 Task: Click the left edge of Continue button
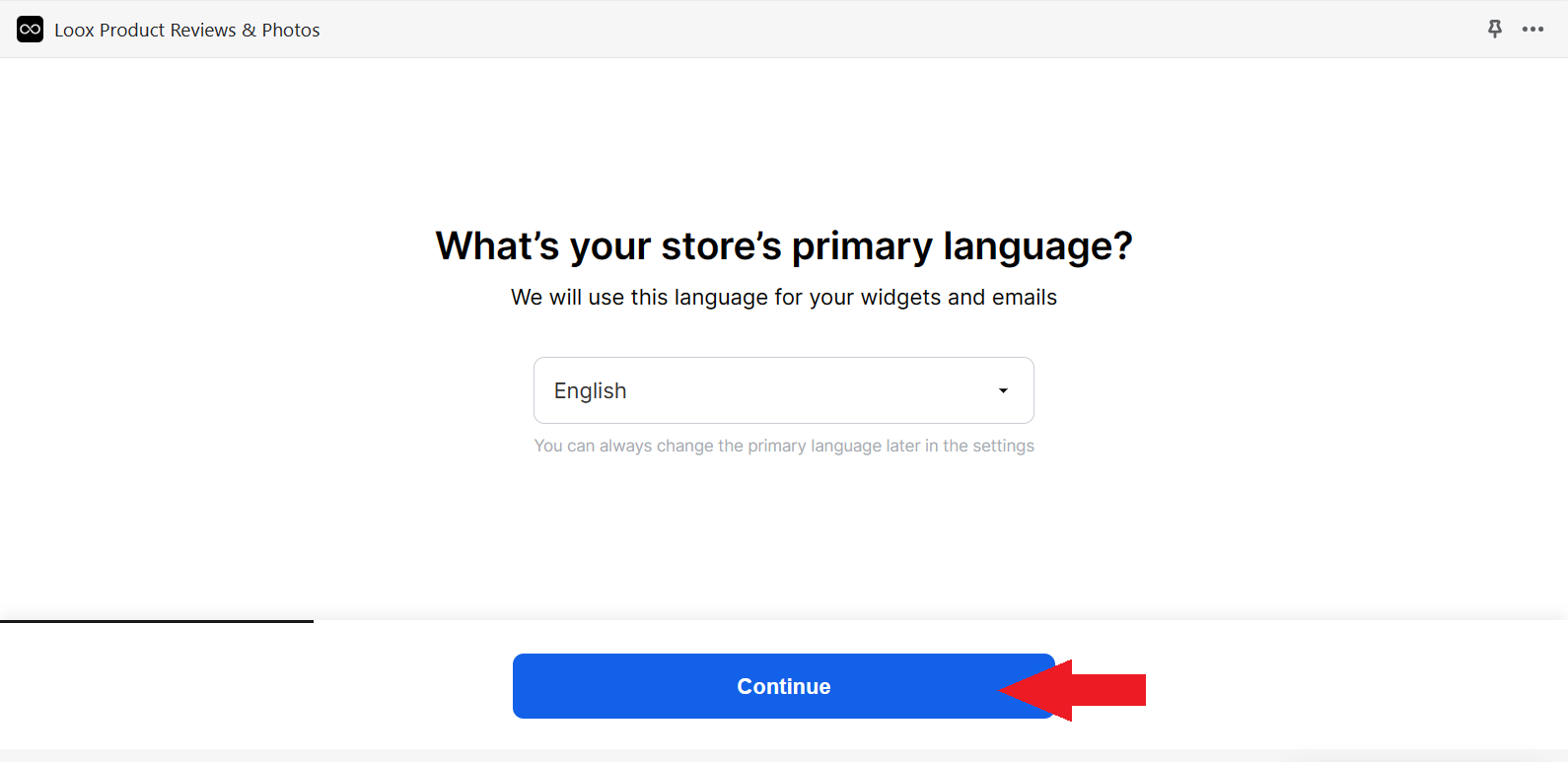tap(523, 686)
